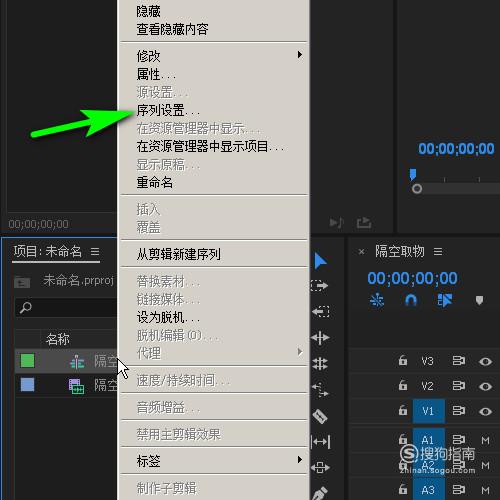This screenshot has width=500, height=500.
Task: Close the 隔空取物 timeline tab
Action: [361, 252]
